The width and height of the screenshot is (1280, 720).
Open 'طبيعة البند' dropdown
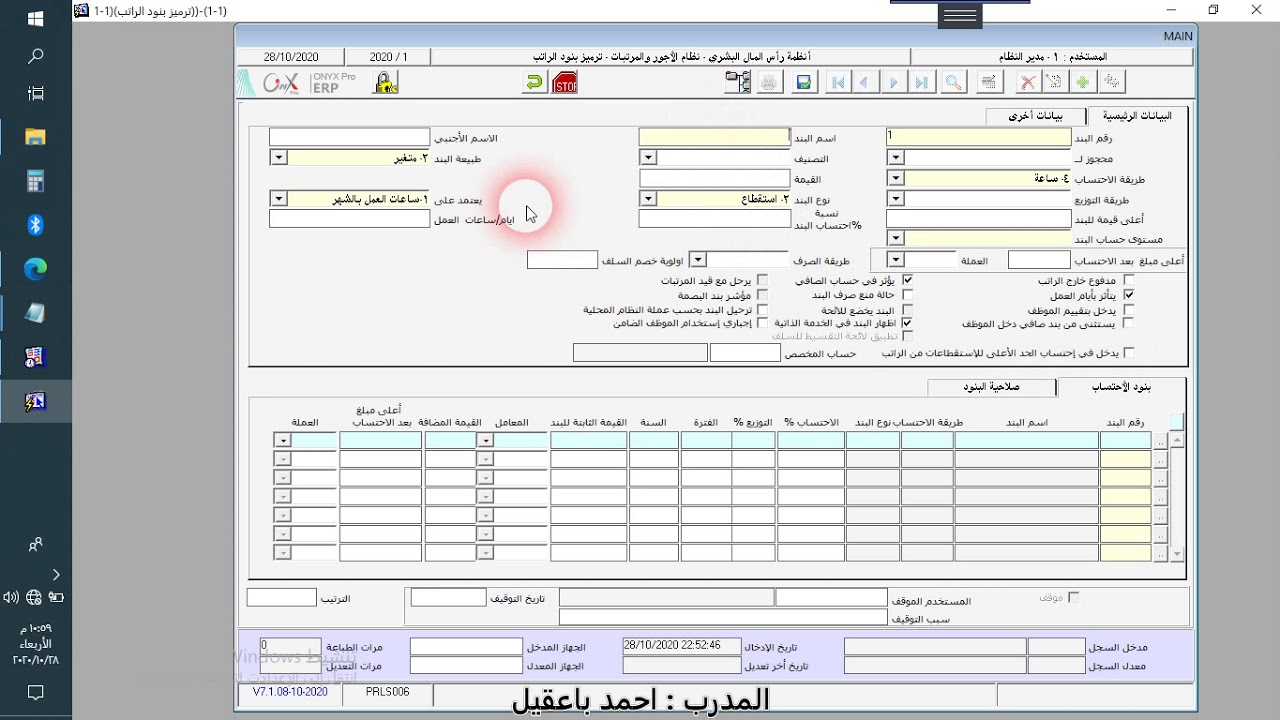[278, 157]
